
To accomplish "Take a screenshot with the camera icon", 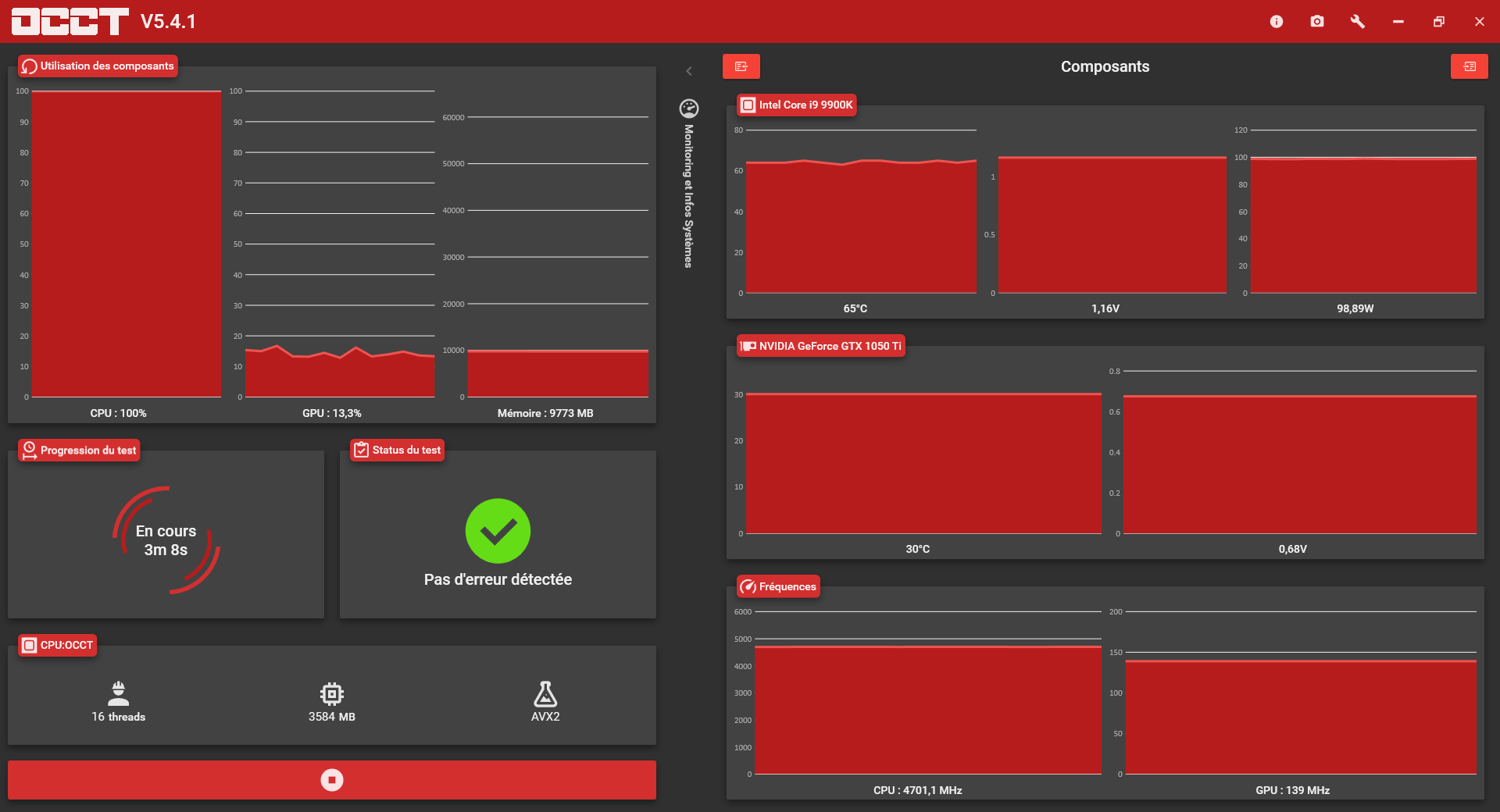I will [x=1317, y=22].
